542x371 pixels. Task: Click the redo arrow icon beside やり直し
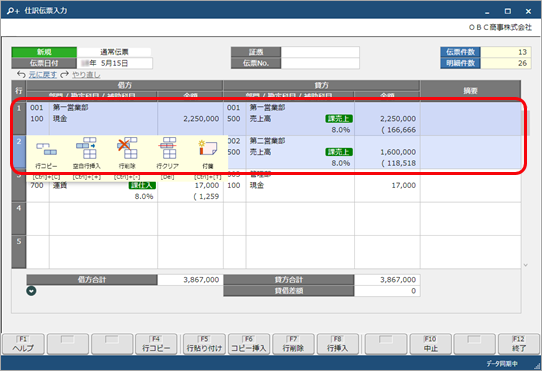[65, 74]
